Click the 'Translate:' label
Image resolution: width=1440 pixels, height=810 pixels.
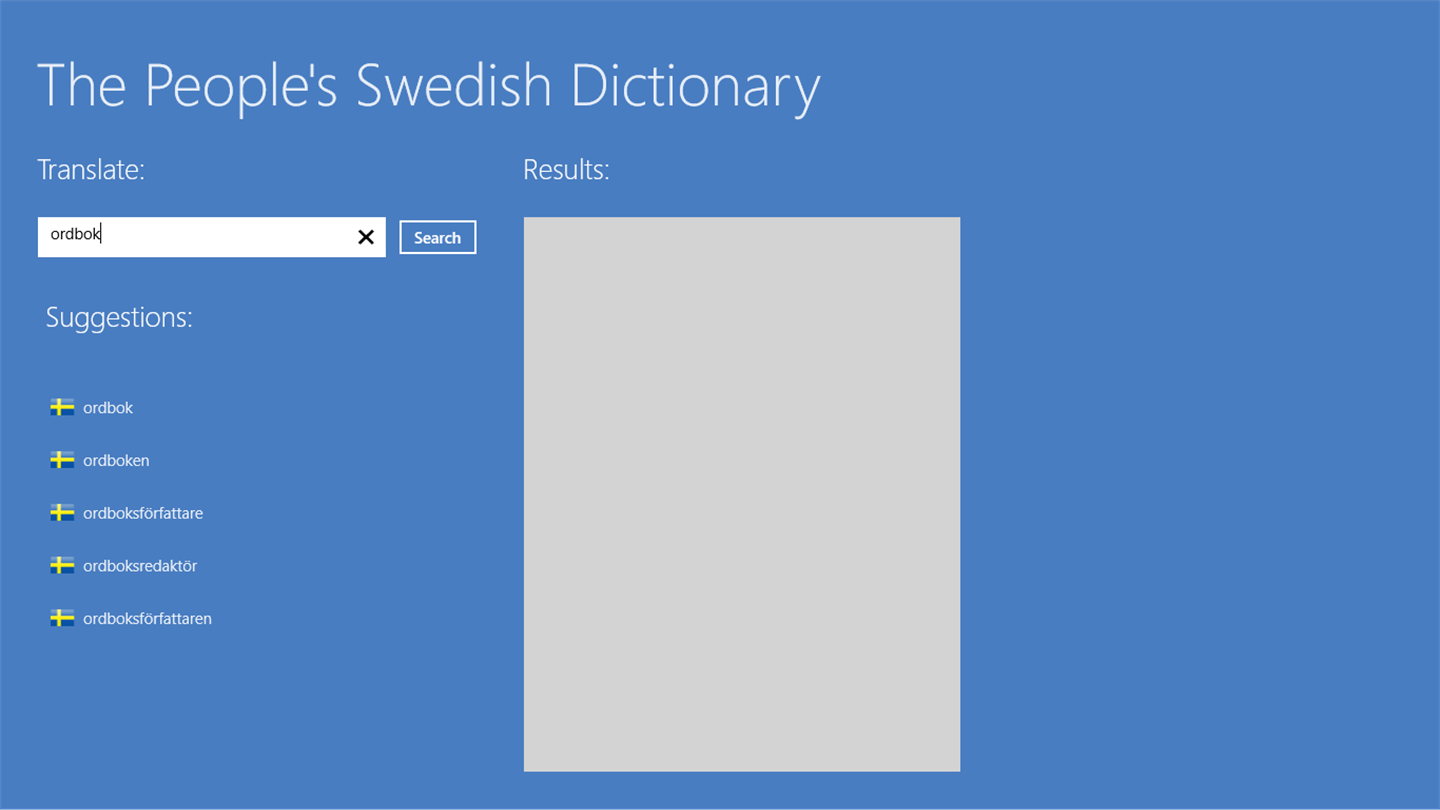click(x=91, y=170)
